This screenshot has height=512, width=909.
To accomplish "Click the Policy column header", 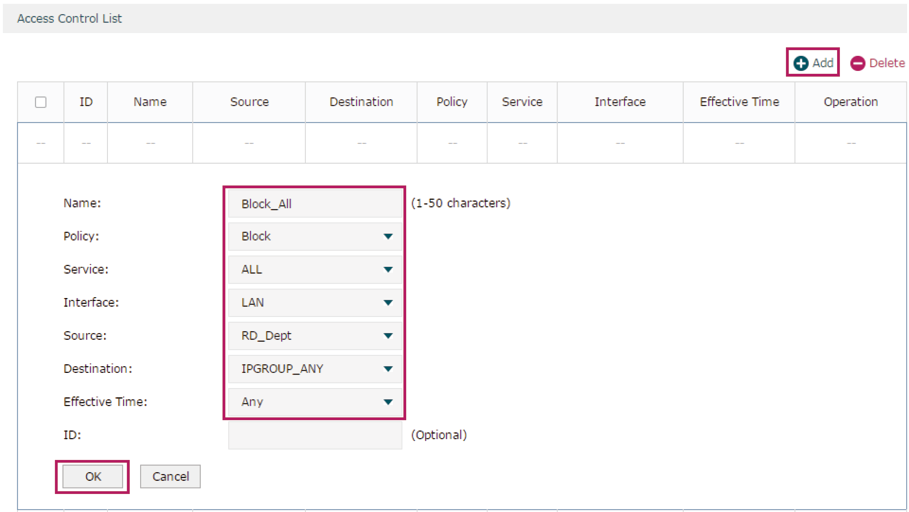I will [452, 102].
